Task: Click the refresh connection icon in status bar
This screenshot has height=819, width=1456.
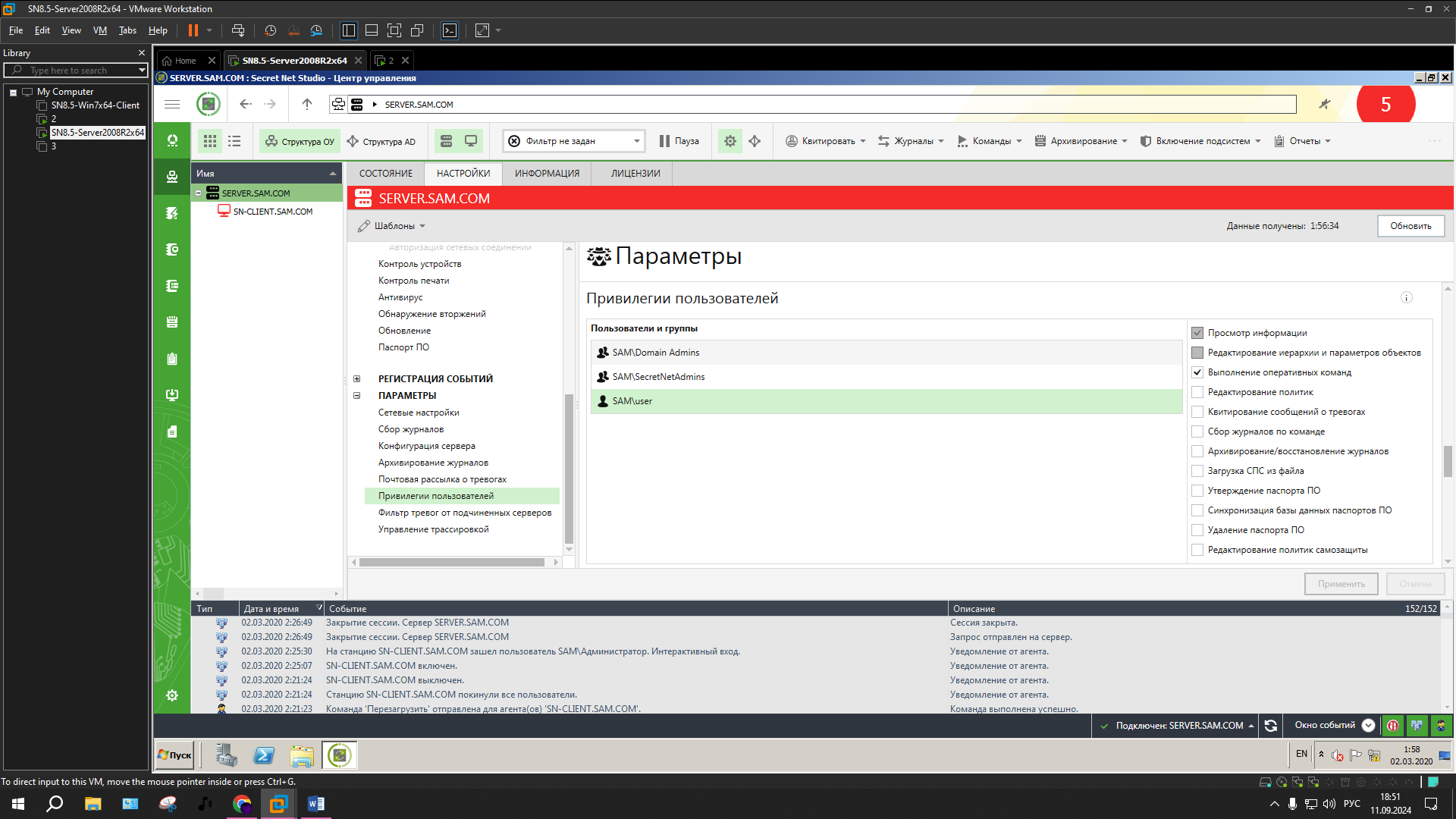Action: click(x=1271, y=726)
